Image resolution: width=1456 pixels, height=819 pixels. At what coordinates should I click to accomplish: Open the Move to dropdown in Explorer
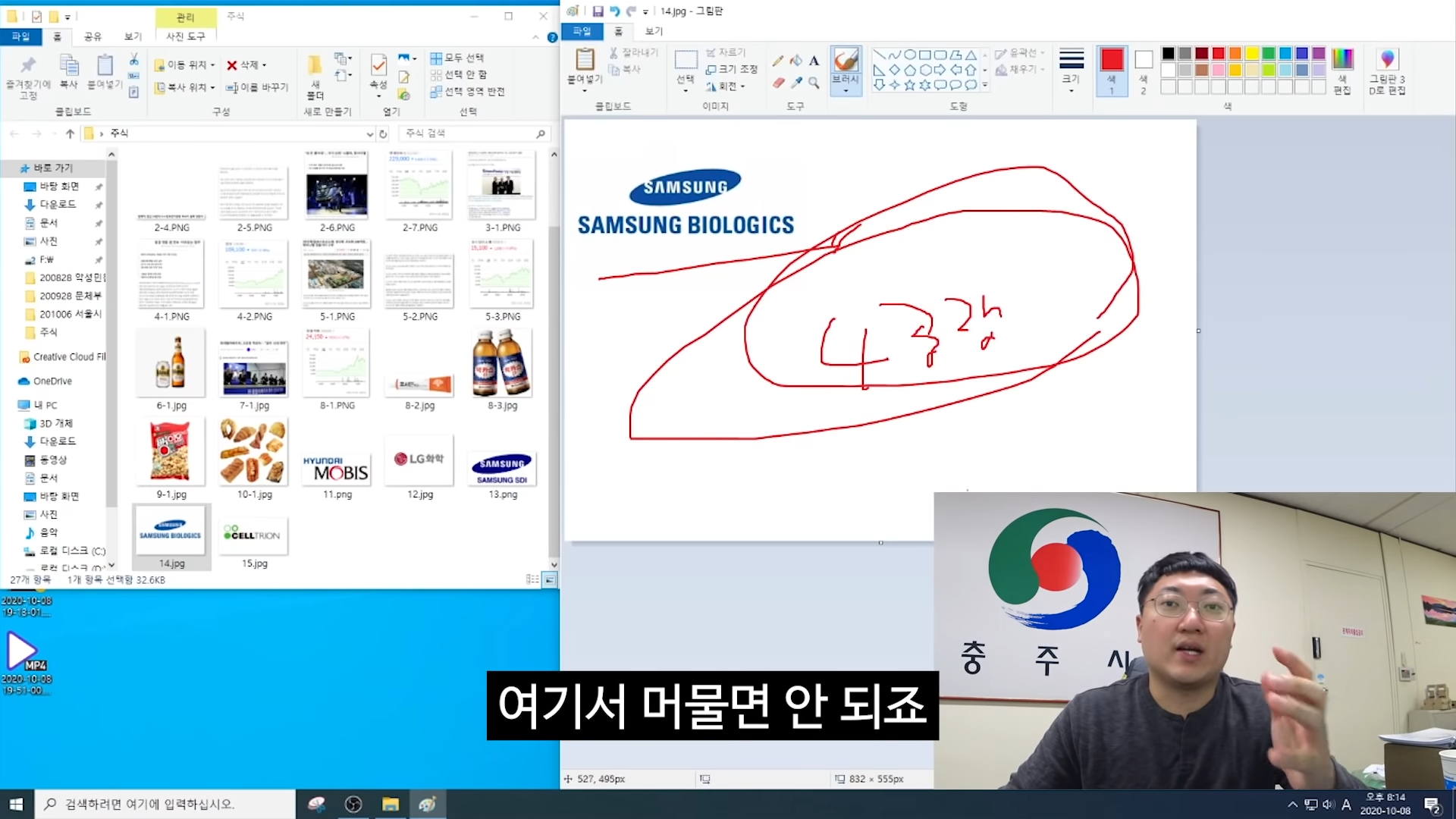pyautogui.click(x=185, y=65)
